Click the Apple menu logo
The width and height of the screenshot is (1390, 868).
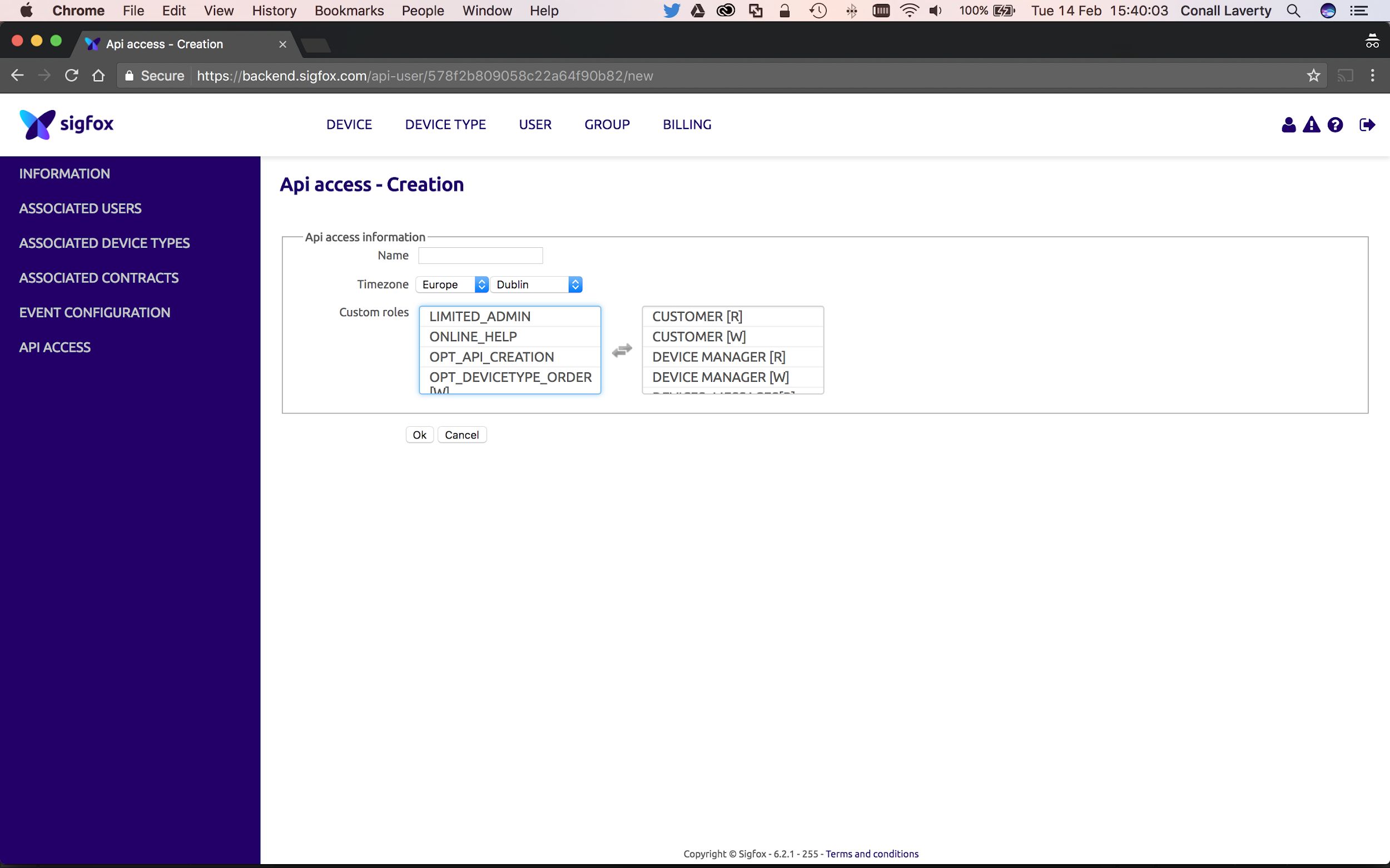(x=27, y=11)
